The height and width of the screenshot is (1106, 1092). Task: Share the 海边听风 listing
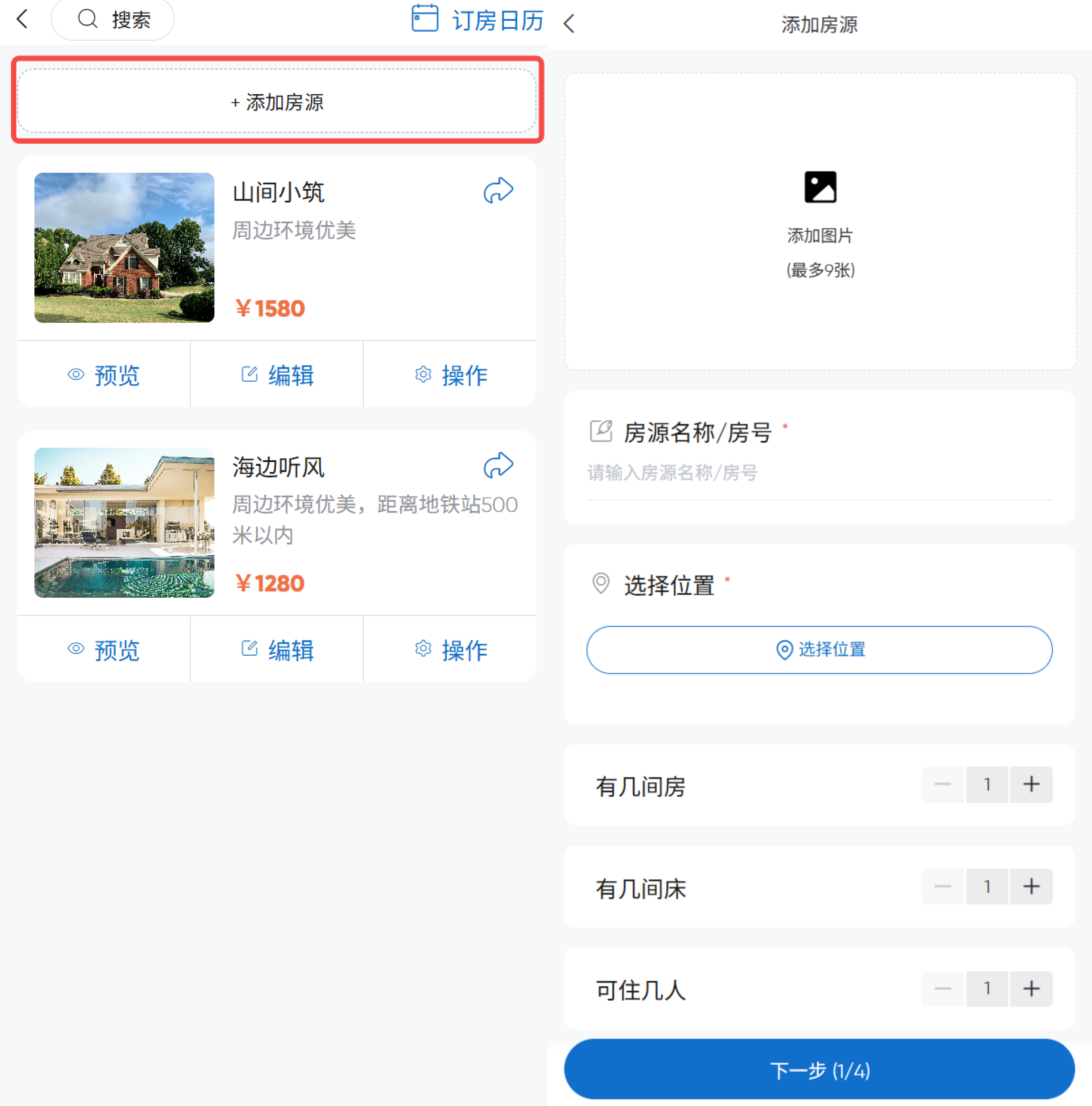(498, 465)
